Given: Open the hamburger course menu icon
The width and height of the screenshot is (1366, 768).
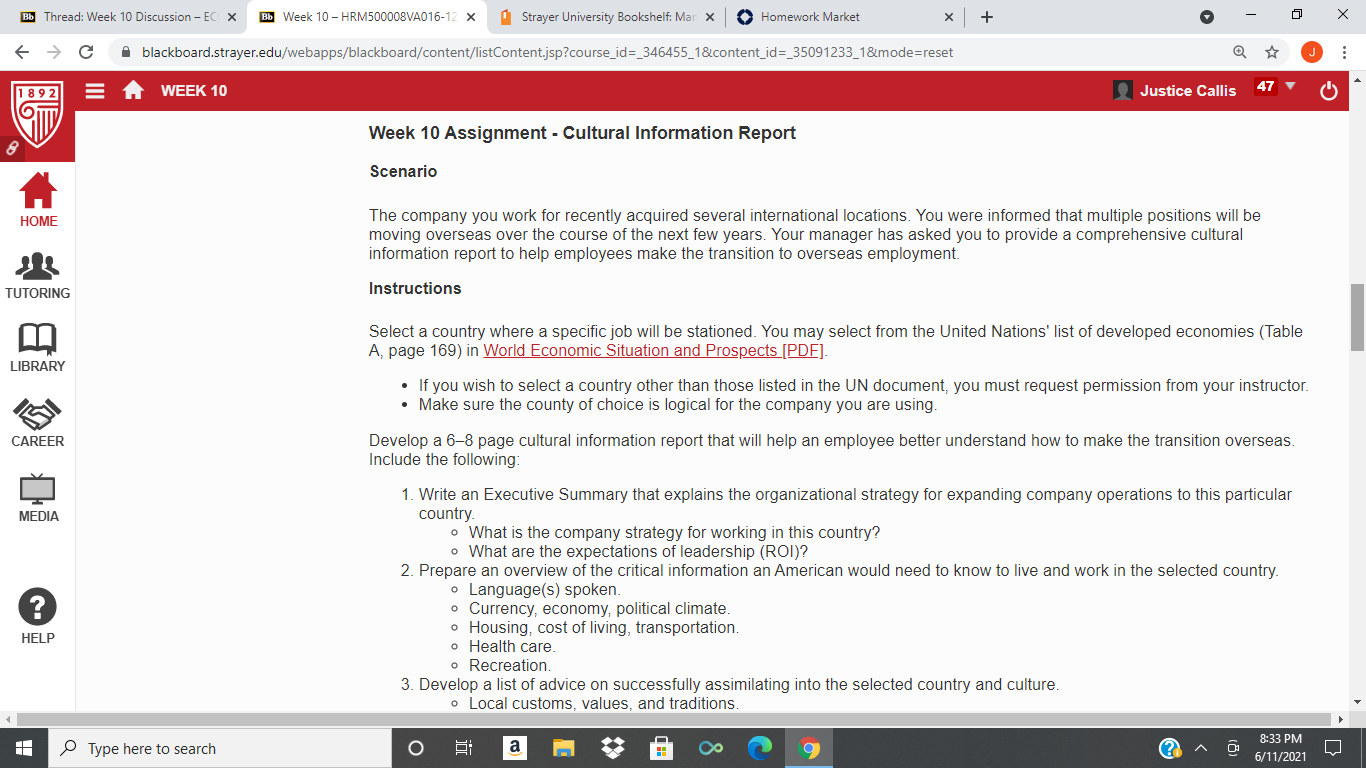Looking at the screenshot, I should pyautogui.click(x=95, y=90).
